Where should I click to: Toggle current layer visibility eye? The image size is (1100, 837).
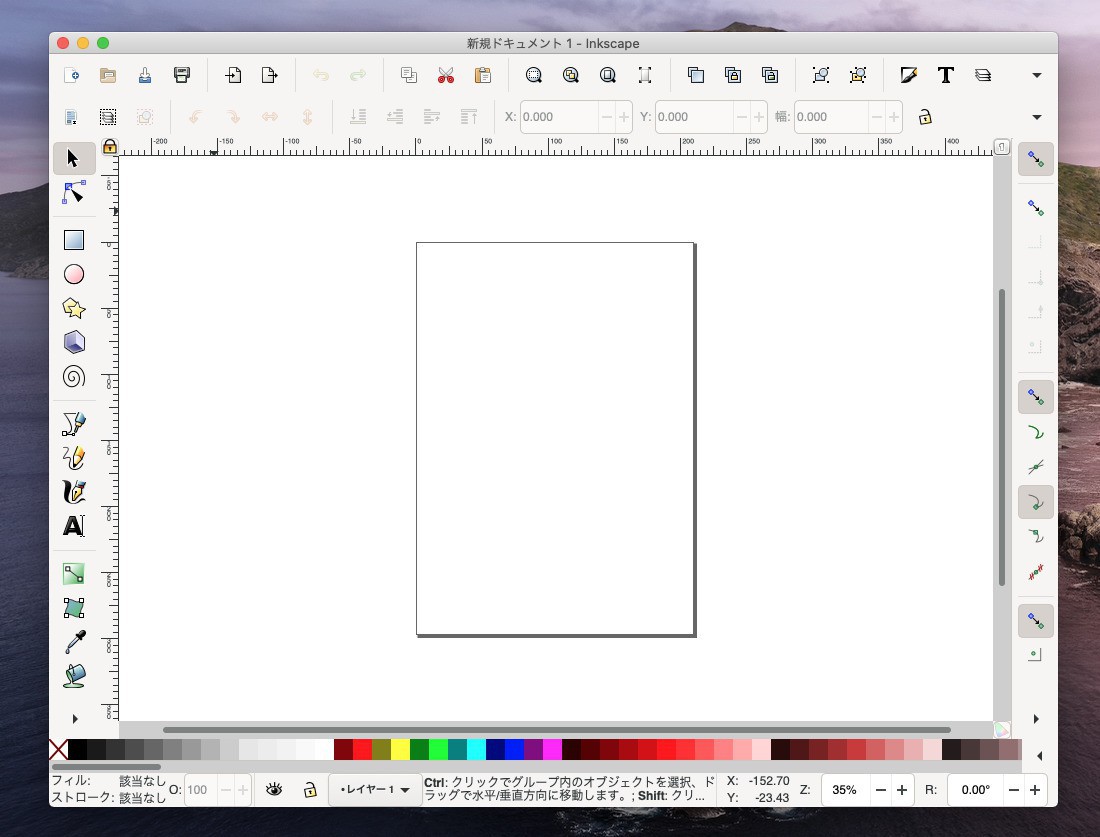click(x=274, y=790)
